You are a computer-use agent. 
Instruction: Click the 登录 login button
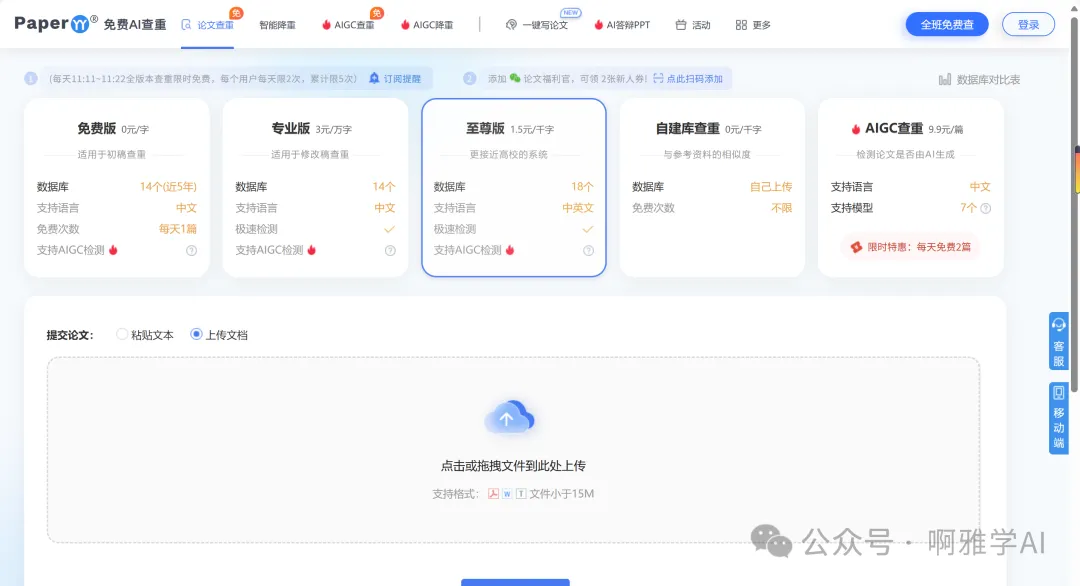pyautogui.click(x=1028, y=24)
